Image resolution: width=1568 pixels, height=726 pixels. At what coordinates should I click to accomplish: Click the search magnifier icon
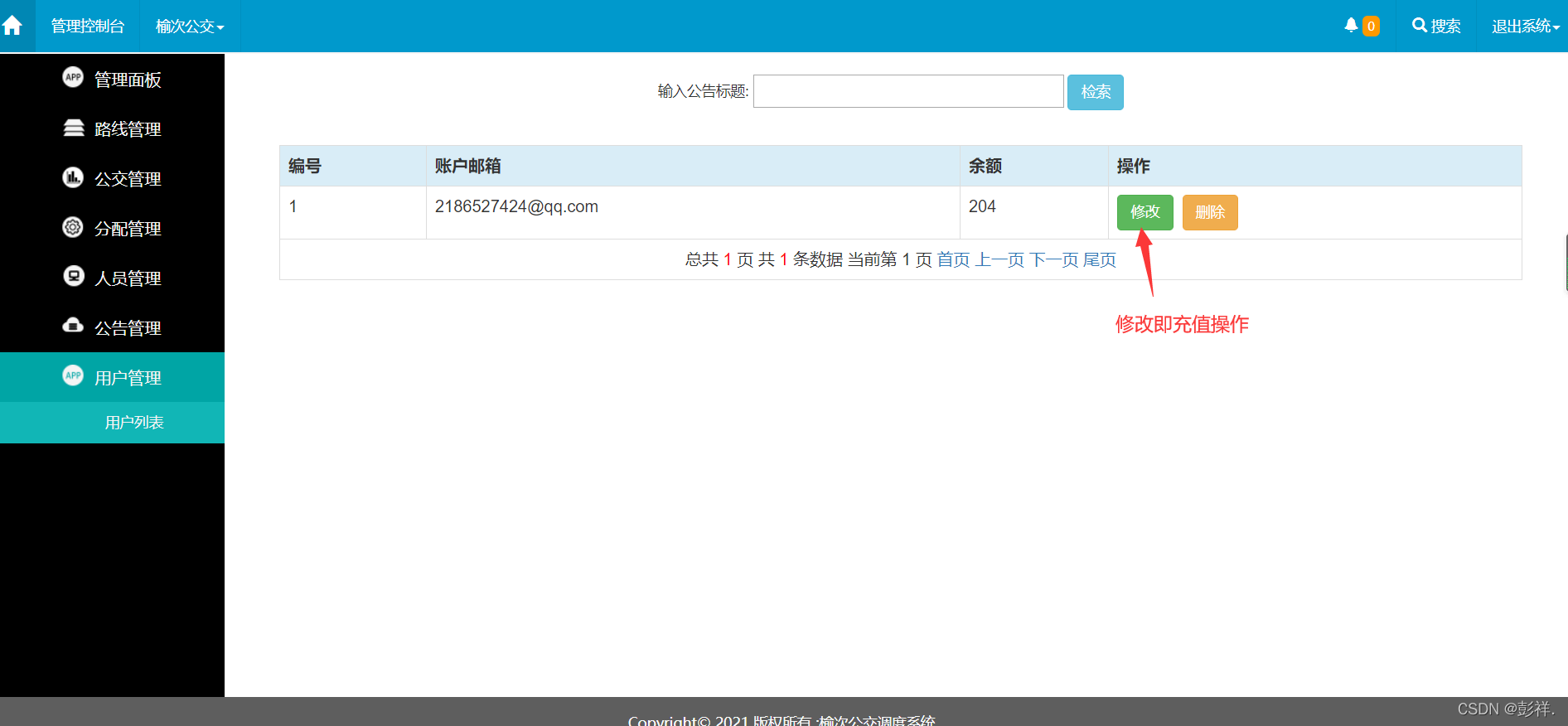tap(1420, 26)
